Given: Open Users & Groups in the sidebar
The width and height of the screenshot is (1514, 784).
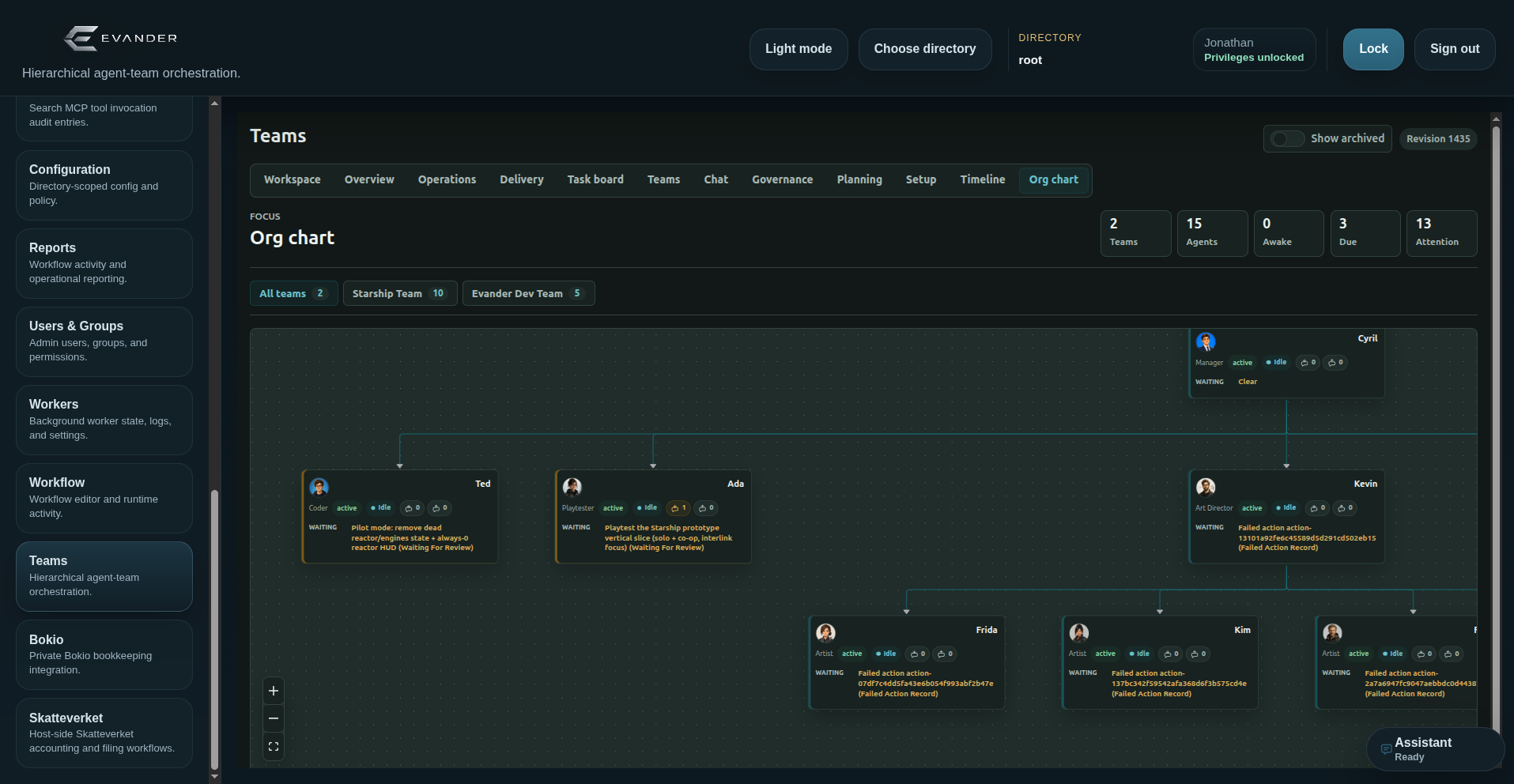Looking at the screenshot, I should pyautogui.click(x=104, y=341).
